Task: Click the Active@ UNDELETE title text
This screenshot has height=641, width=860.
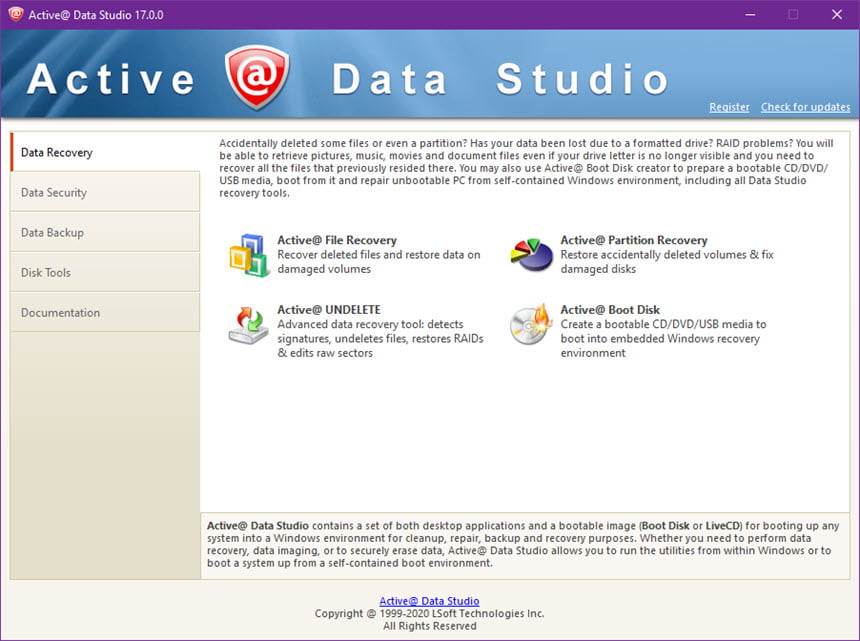Action: click(329, 310)
